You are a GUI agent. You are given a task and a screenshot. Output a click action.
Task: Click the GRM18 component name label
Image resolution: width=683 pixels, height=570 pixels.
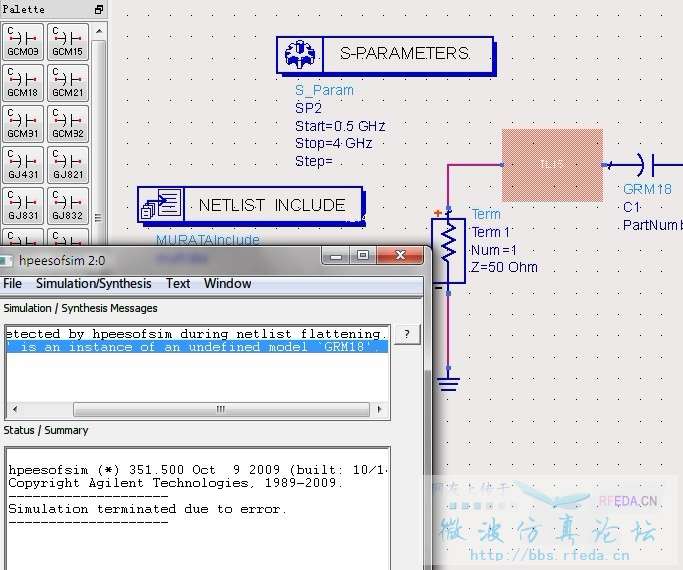point(647,189)
